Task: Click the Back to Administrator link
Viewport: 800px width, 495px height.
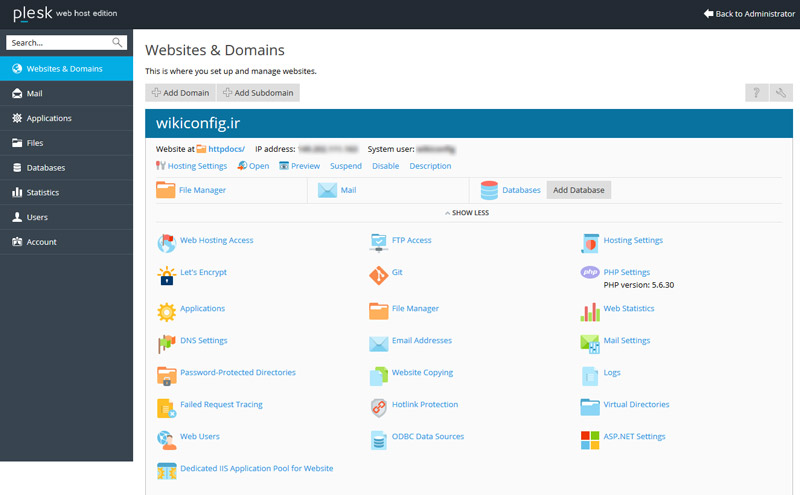Action: (749, 14)
